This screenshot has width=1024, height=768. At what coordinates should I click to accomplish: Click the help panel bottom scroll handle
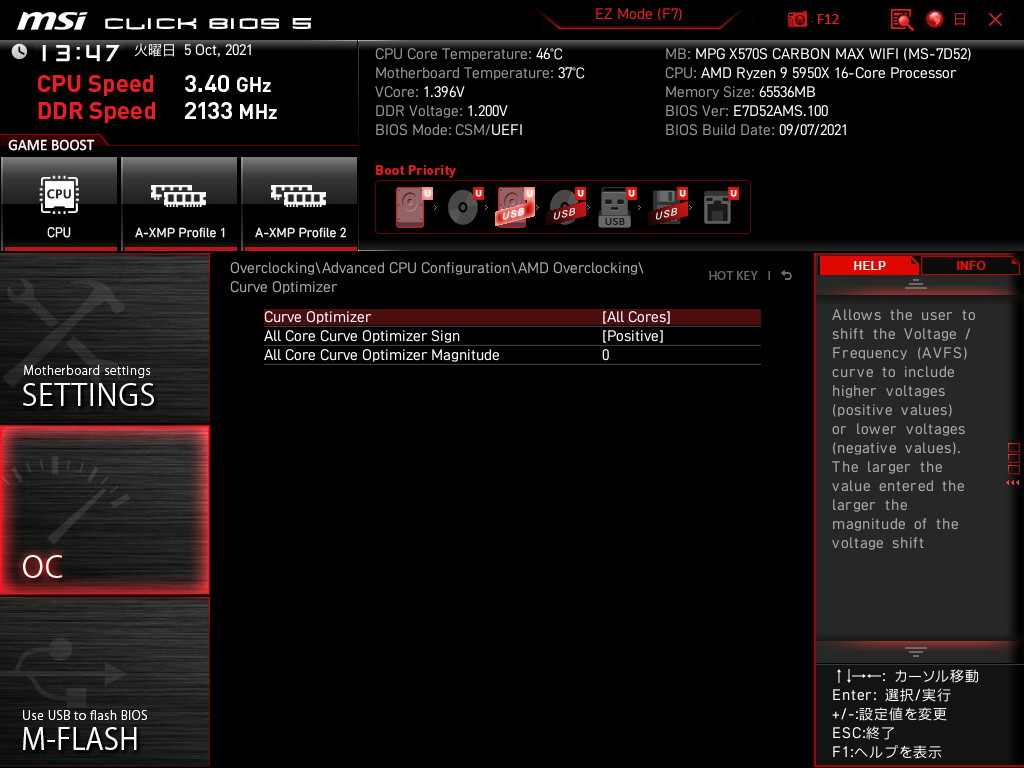(916, 652)
